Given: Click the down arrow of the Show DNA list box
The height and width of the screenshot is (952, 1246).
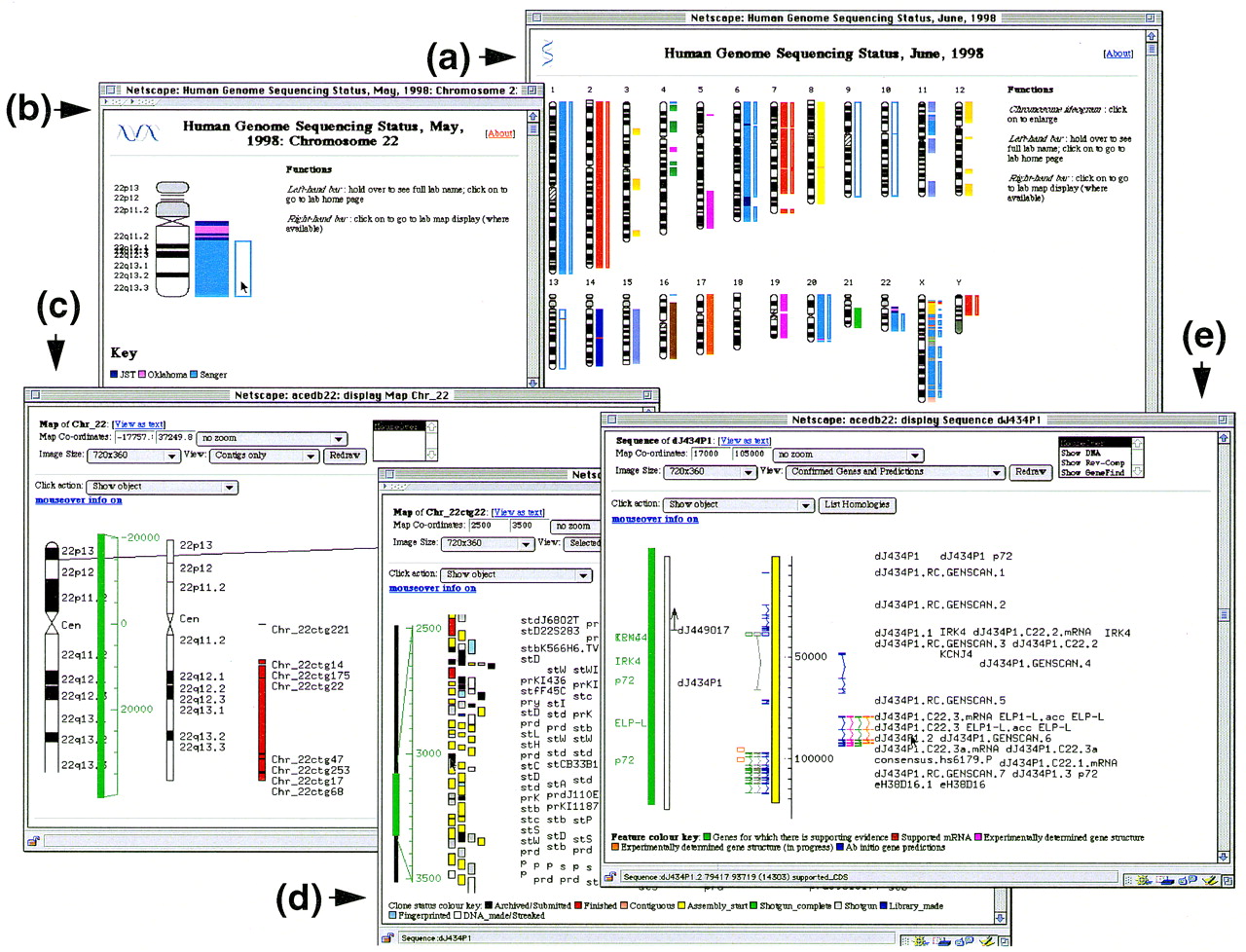Looking at the screenshot, I should pos(1136,472).
